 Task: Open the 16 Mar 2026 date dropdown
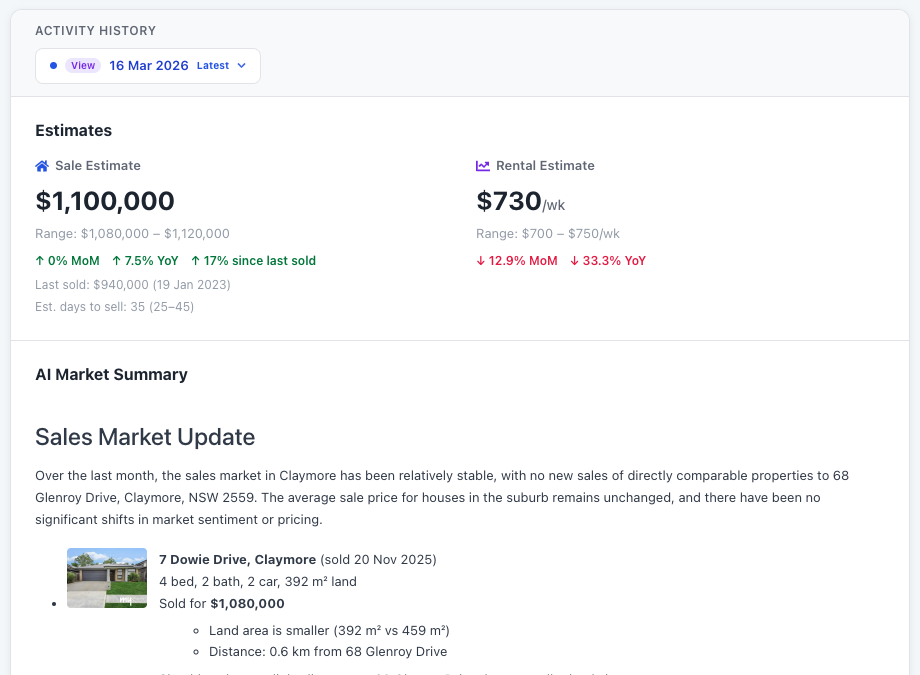(x=148, y=66)
